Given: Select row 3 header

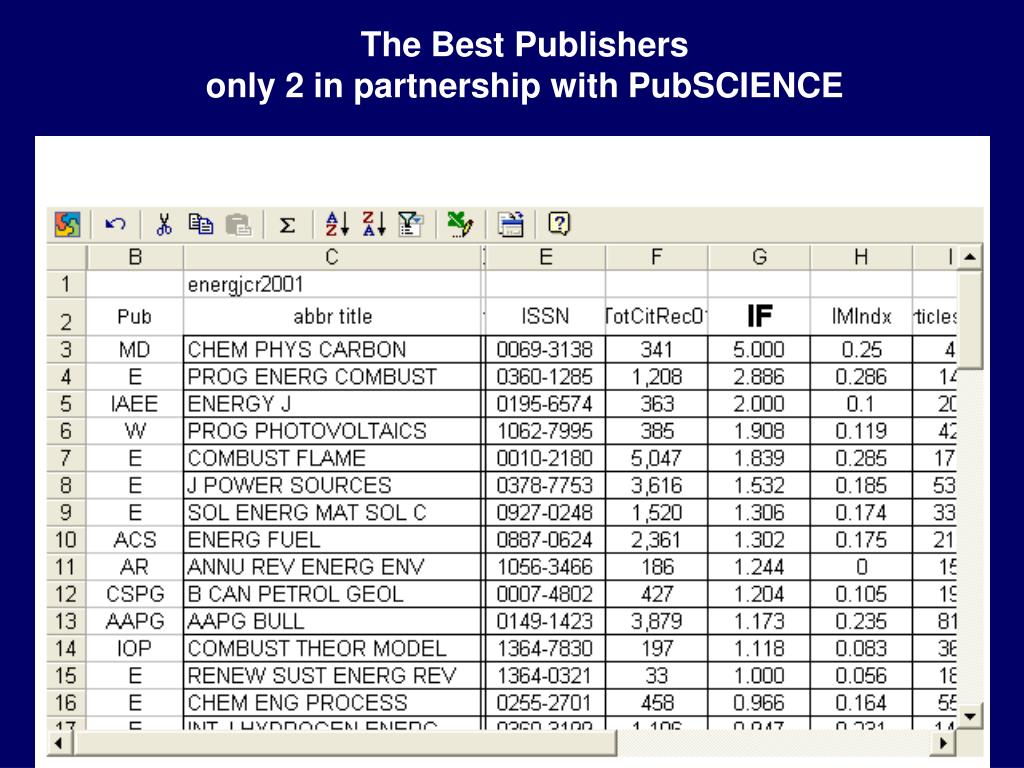Looking at the screenshot, I should click(66, 349).
